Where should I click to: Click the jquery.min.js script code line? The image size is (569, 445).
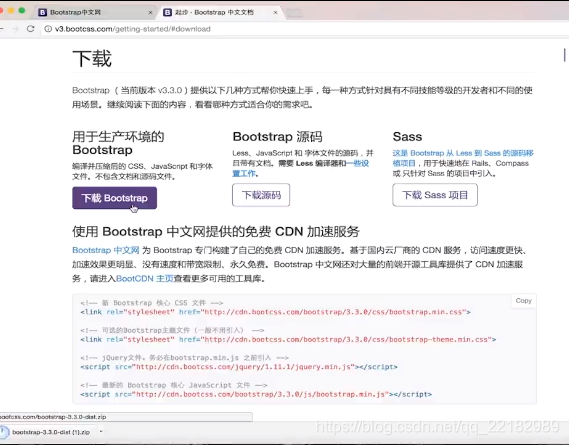click(239, 367)
